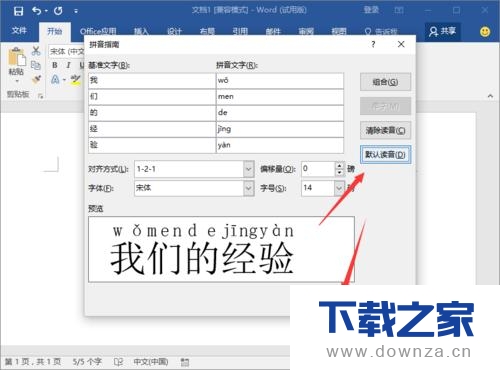The image size is (500, 370).
Task: Click the help question mark in dialog
Action: tap(373, 44)
